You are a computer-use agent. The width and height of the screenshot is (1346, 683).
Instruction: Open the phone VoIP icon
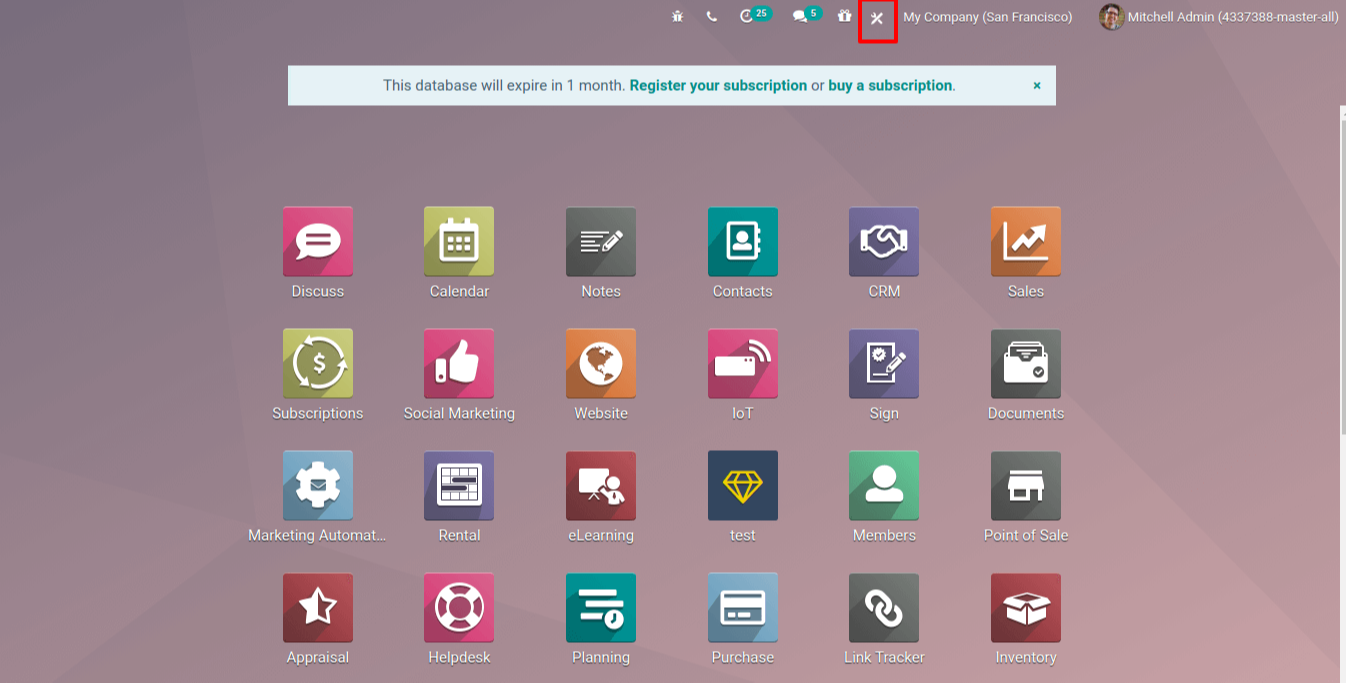[711, 17]
